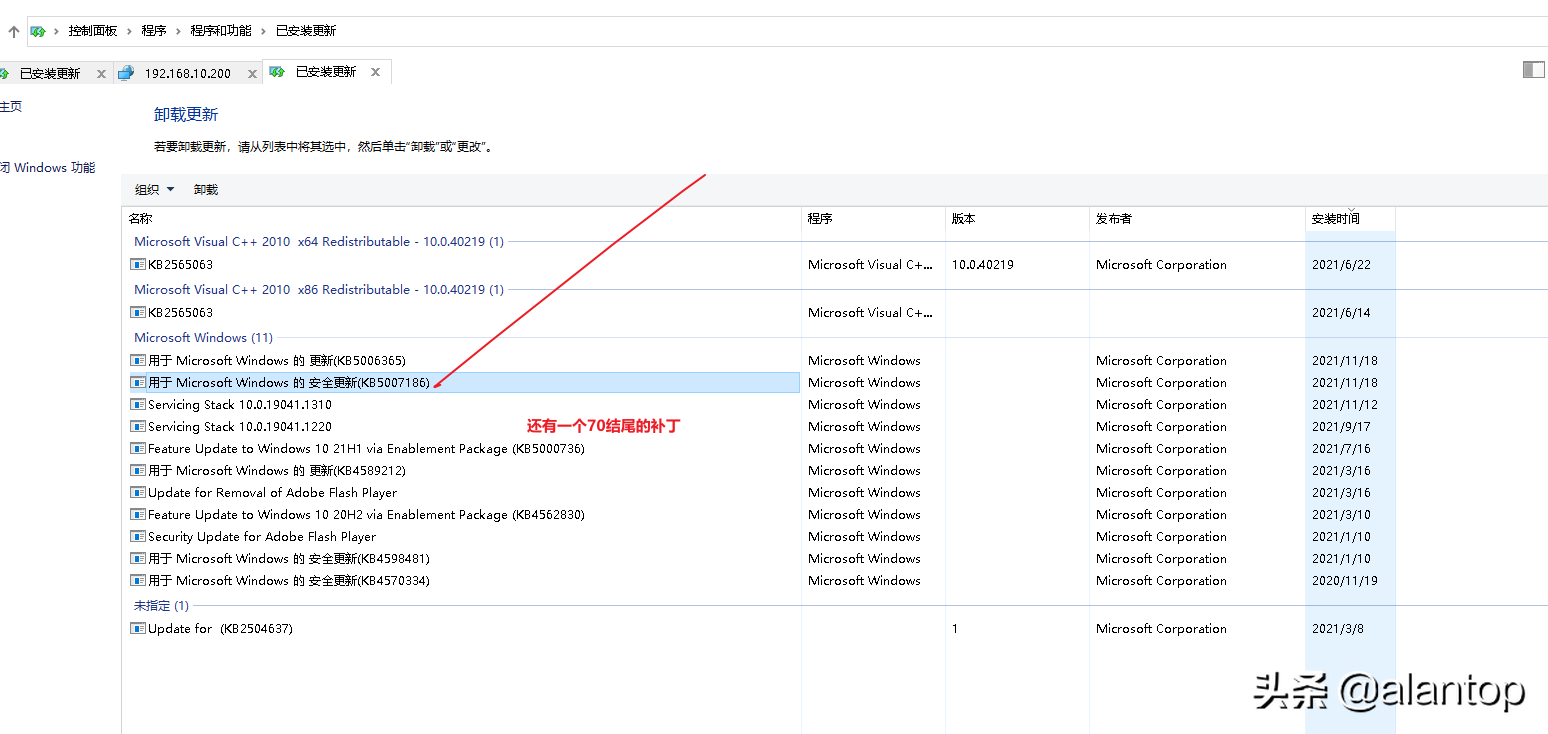Click the icon beside Feature Update KB4562830
Viewport: 1548px width, 734px height.
click(138, 515)
